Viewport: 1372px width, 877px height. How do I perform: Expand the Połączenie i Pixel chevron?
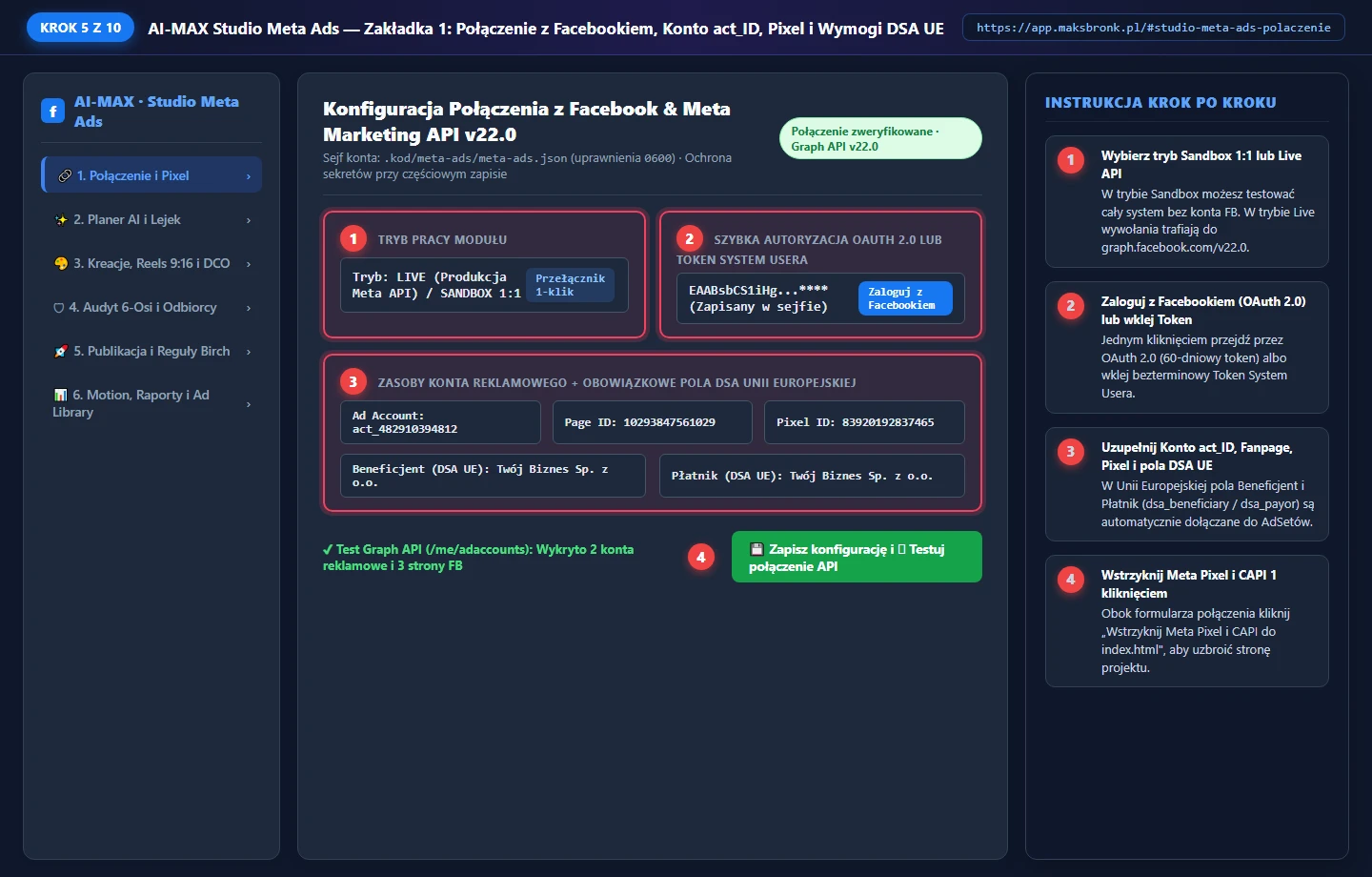(x=249, y=176)
